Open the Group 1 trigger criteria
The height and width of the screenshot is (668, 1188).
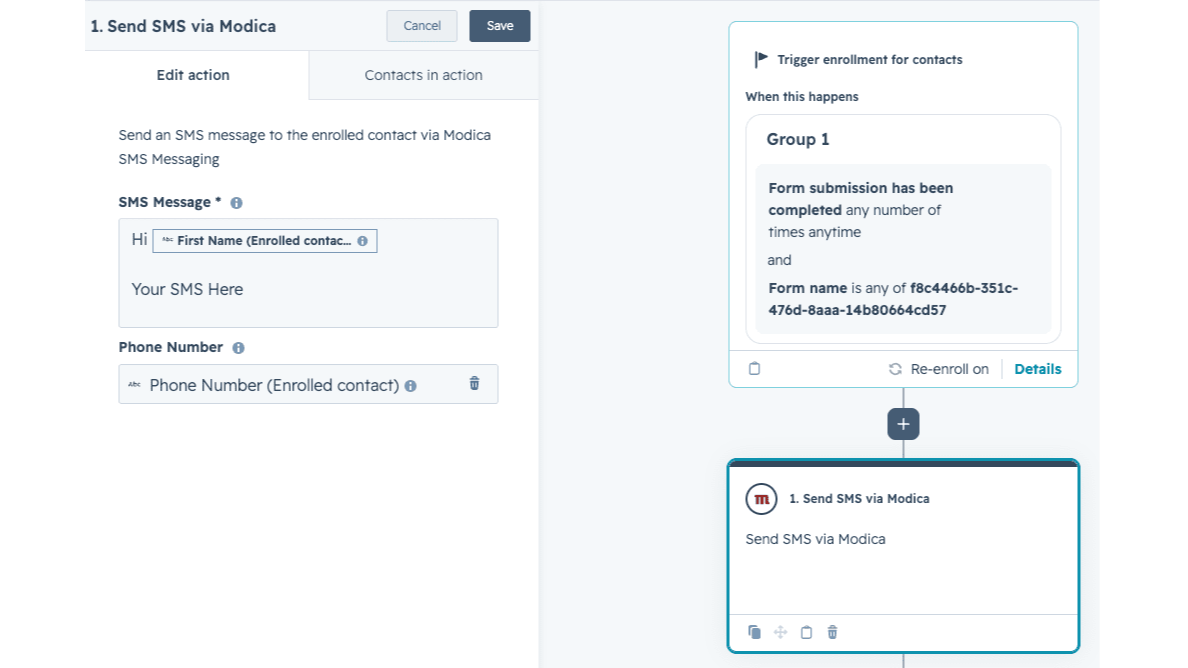903,229
